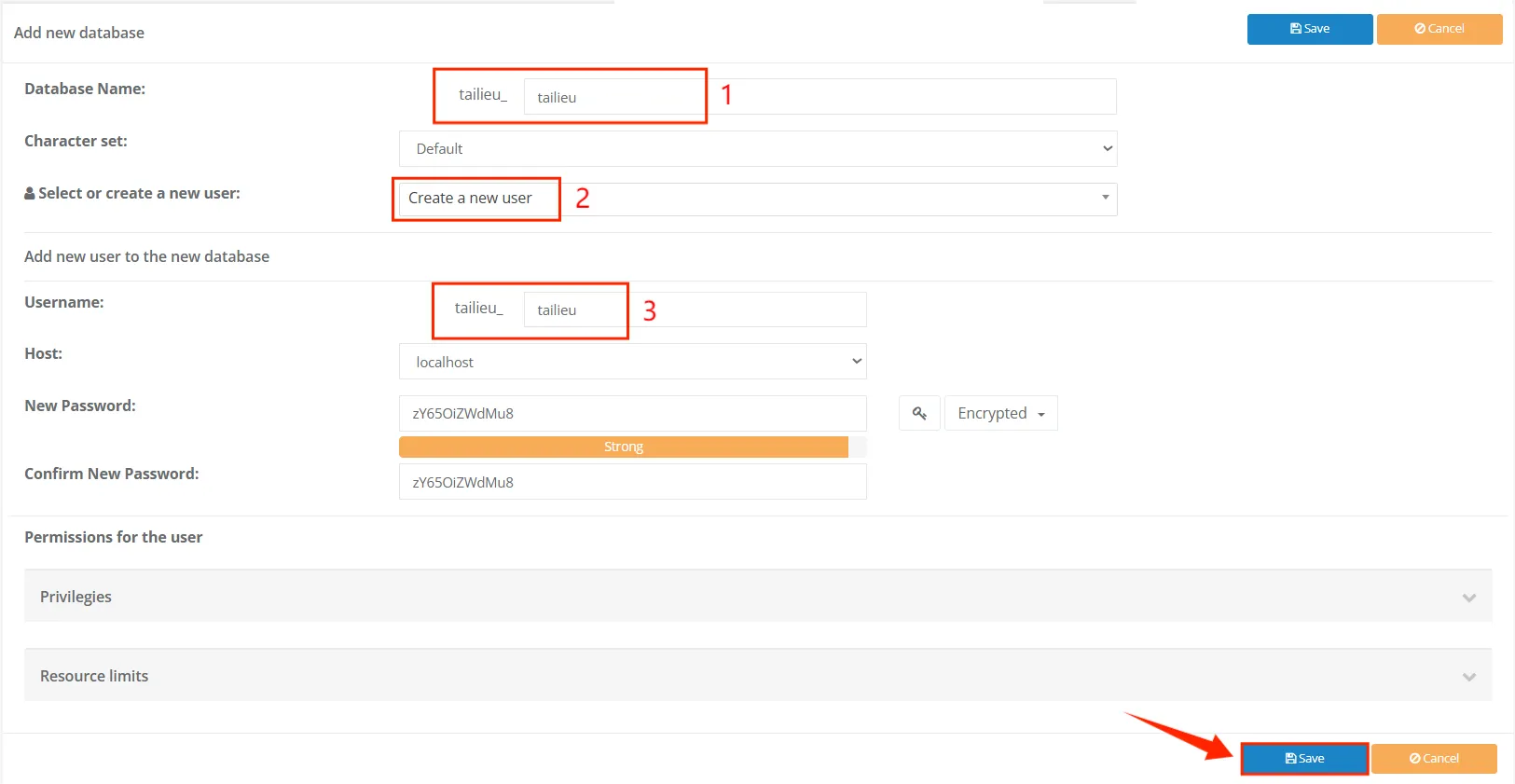Click the Confirm New Password field
This screenshot has width=1515, height=784.
(x=633, y=482)
